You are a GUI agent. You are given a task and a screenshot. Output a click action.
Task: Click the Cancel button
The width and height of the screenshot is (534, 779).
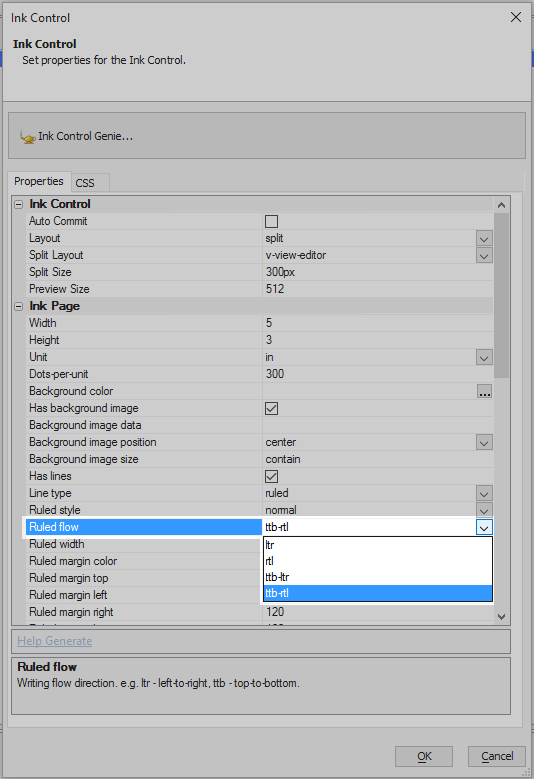(x=497, y=756)
